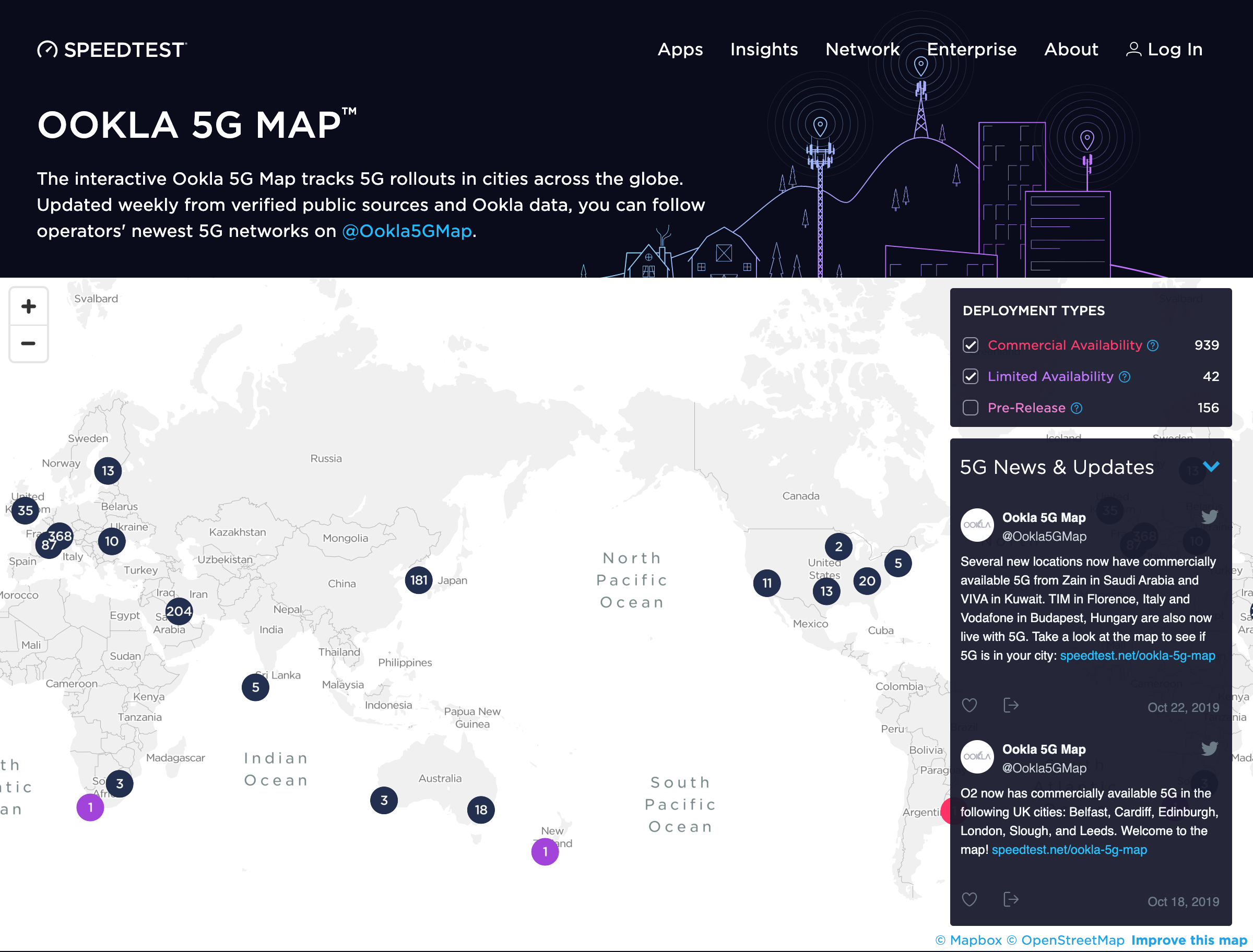Like the Oct 18, 2019 tweet
Image resolution: width=1253 pixels, height=952 pixels.
(x=970, y=899)
